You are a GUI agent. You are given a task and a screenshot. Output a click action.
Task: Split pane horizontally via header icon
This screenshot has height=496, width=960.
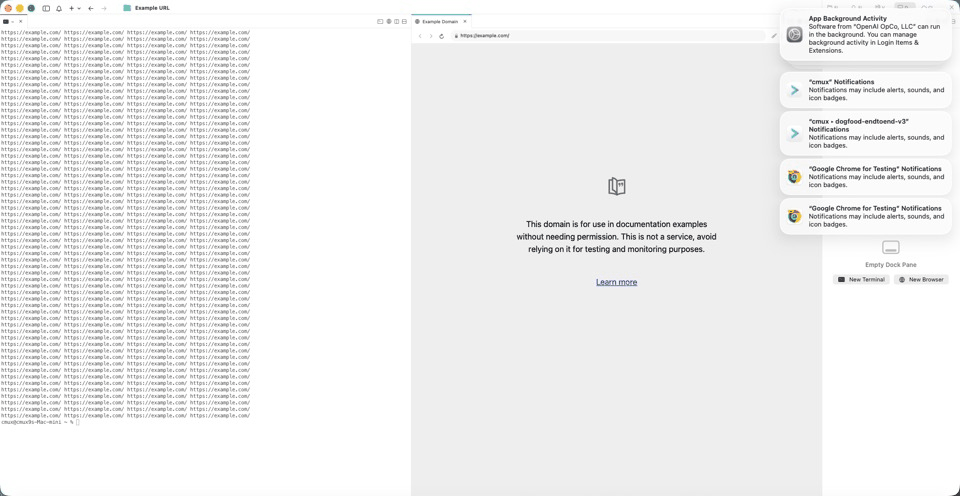(x=404, y=21)
